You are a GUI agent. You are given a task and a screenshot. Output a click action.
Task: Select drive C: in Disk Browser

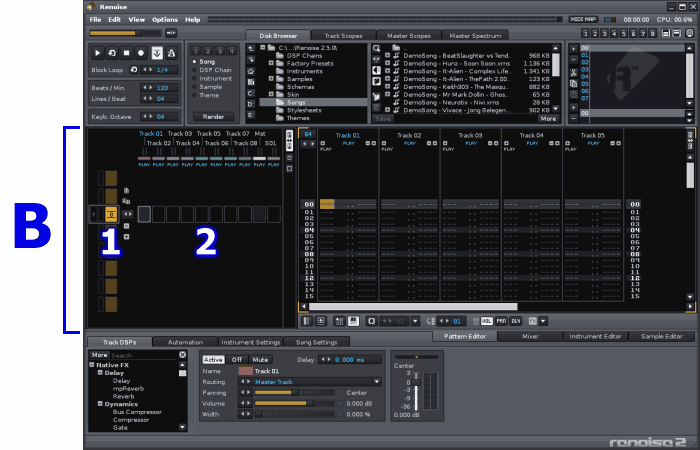click(251, 93)
